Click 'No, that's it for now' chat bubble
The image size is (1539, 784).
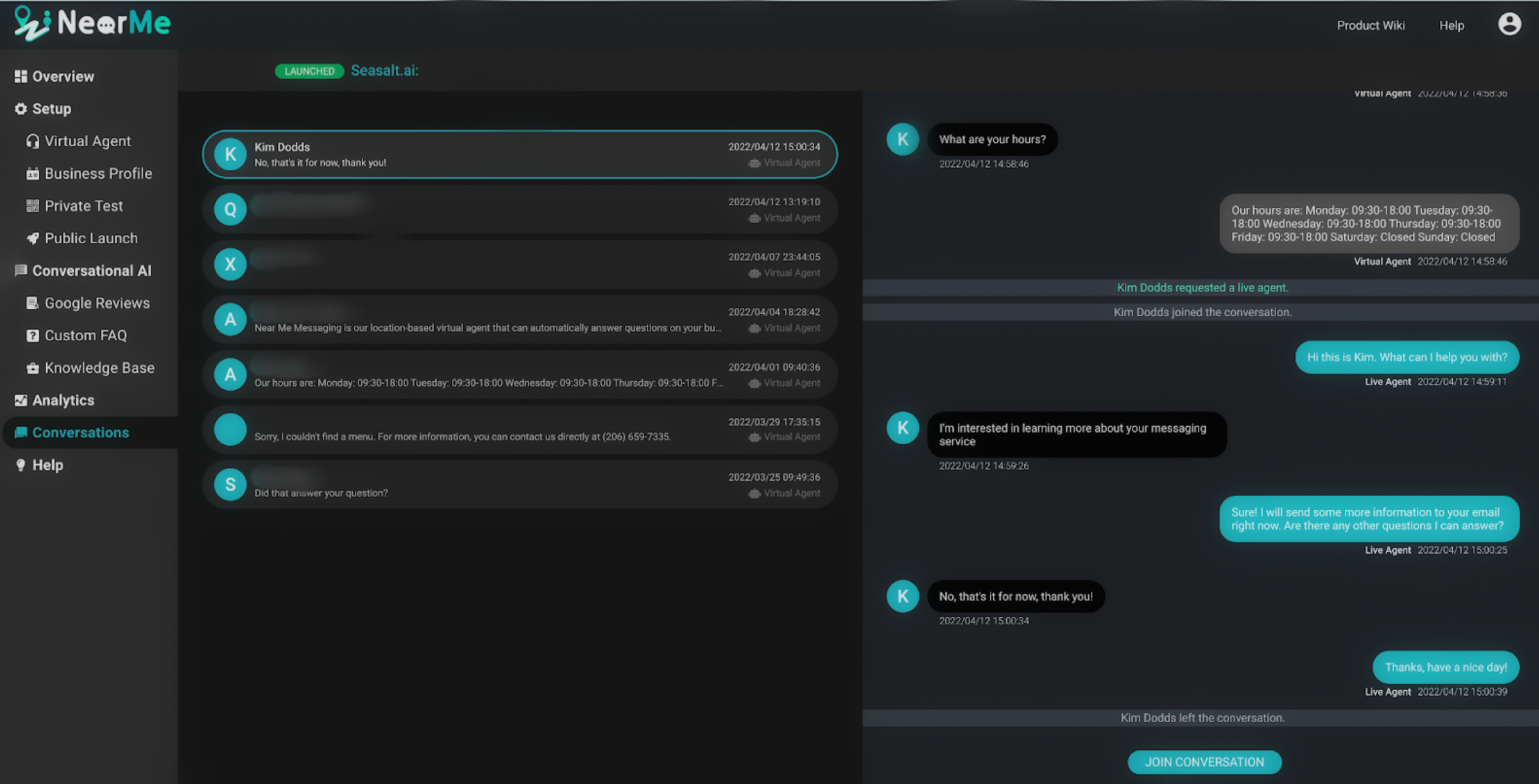(x=1015, y=596)
